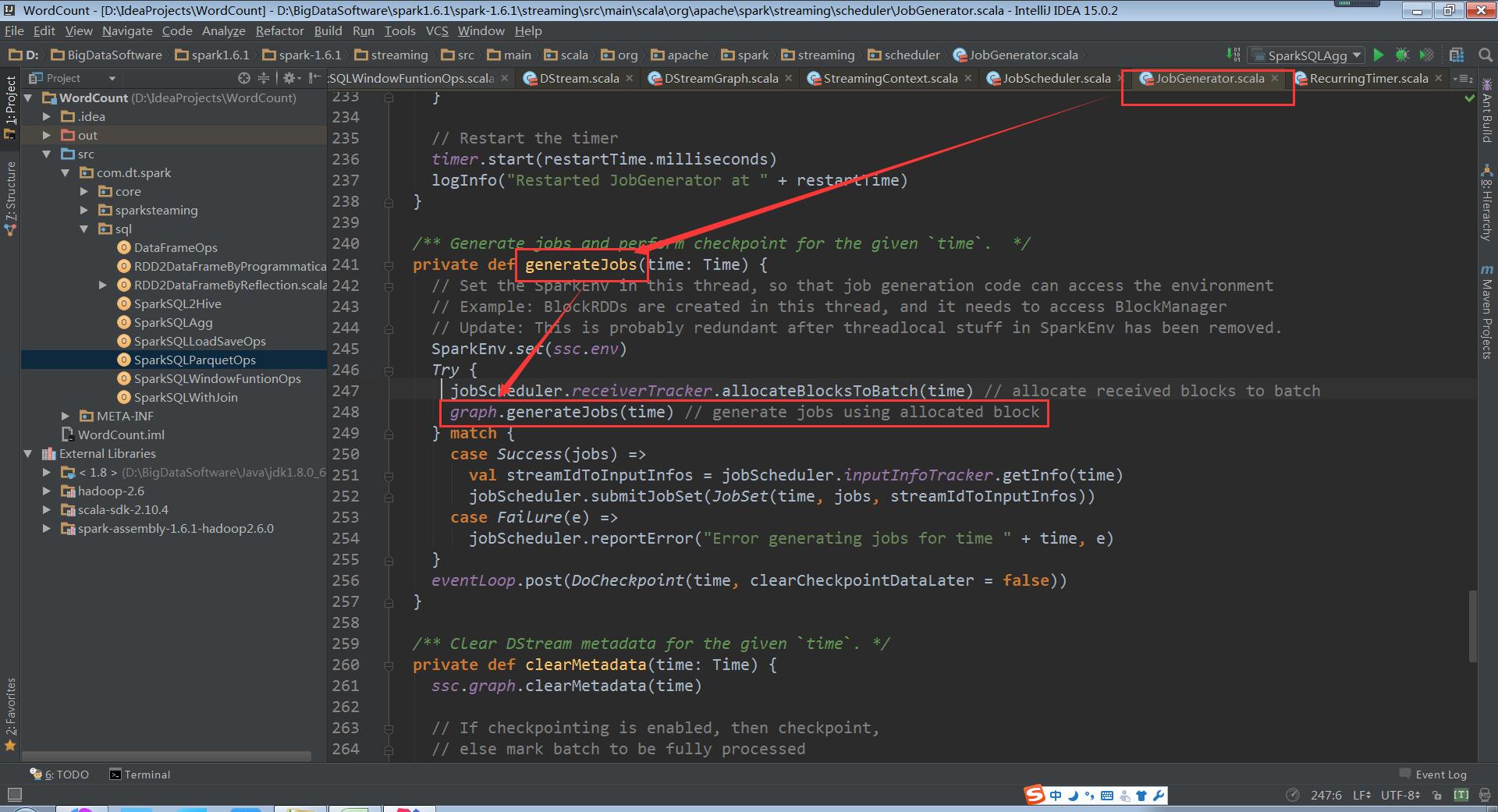Start debugging with the green bug icon

(1402, 55)
